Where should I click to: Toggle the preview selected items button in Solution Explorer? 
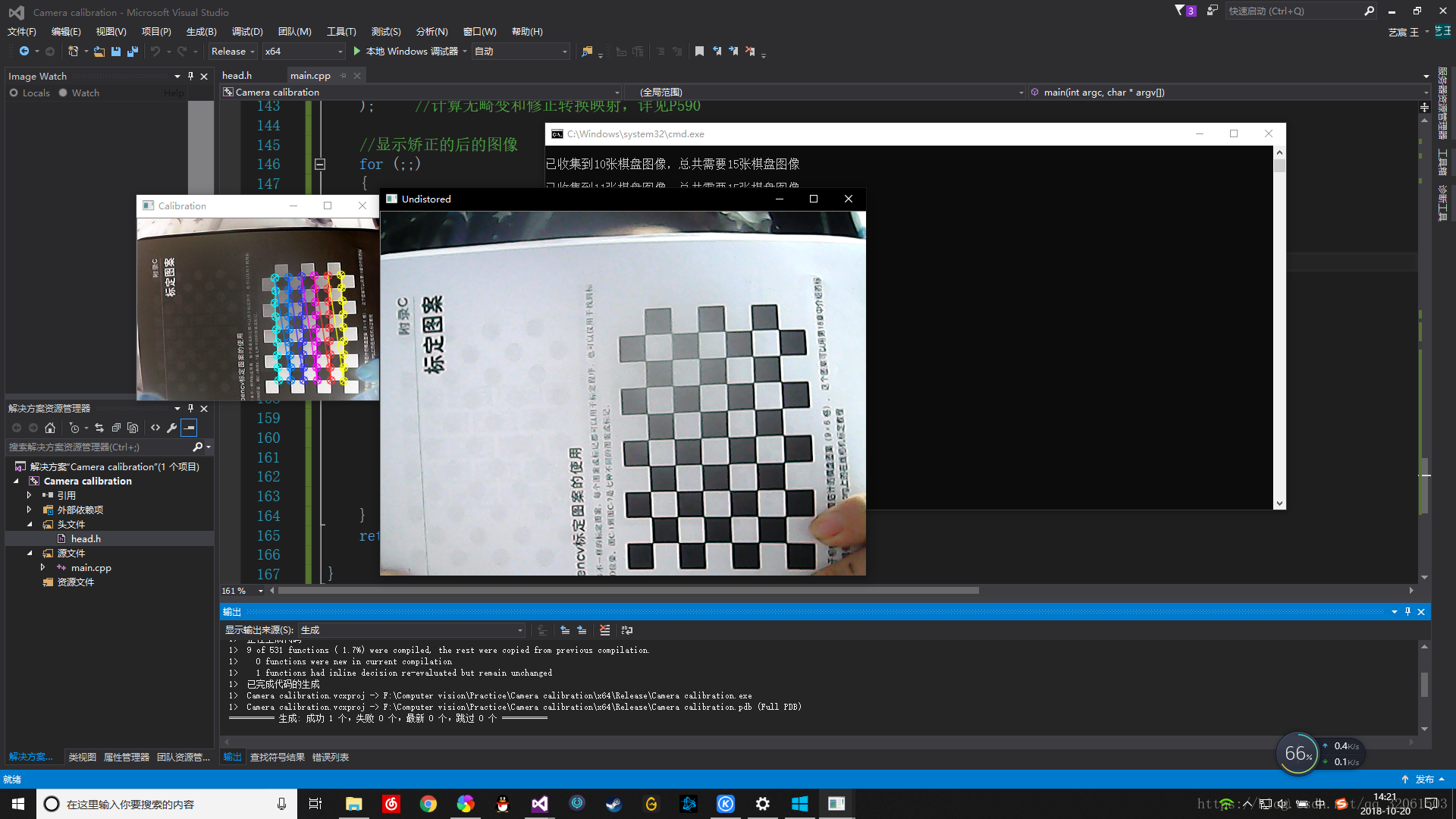point(189,428)
